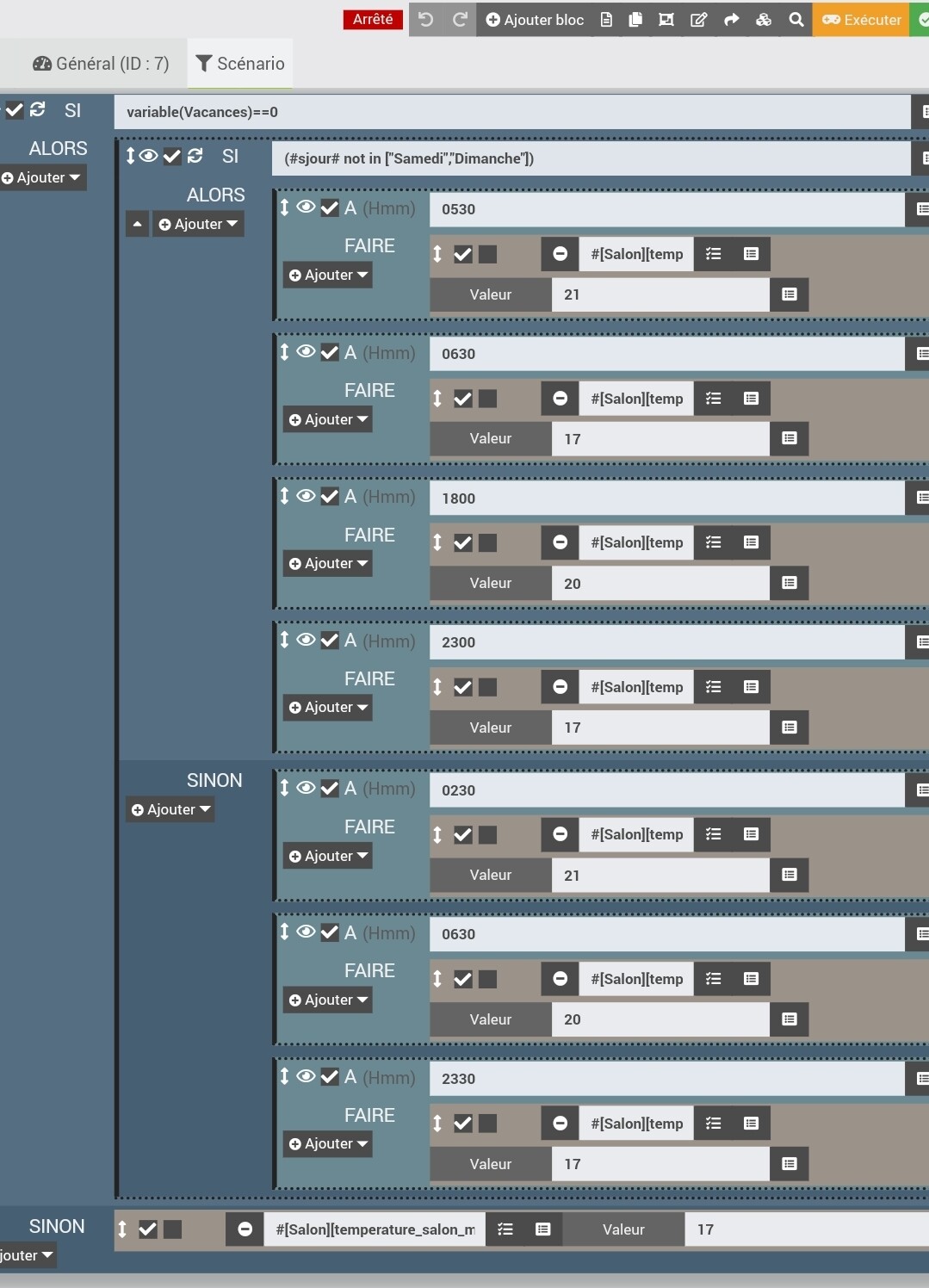Click the #sjour# not in condition field
This screenshot has height=1288, width=929.
coord(591,158)
